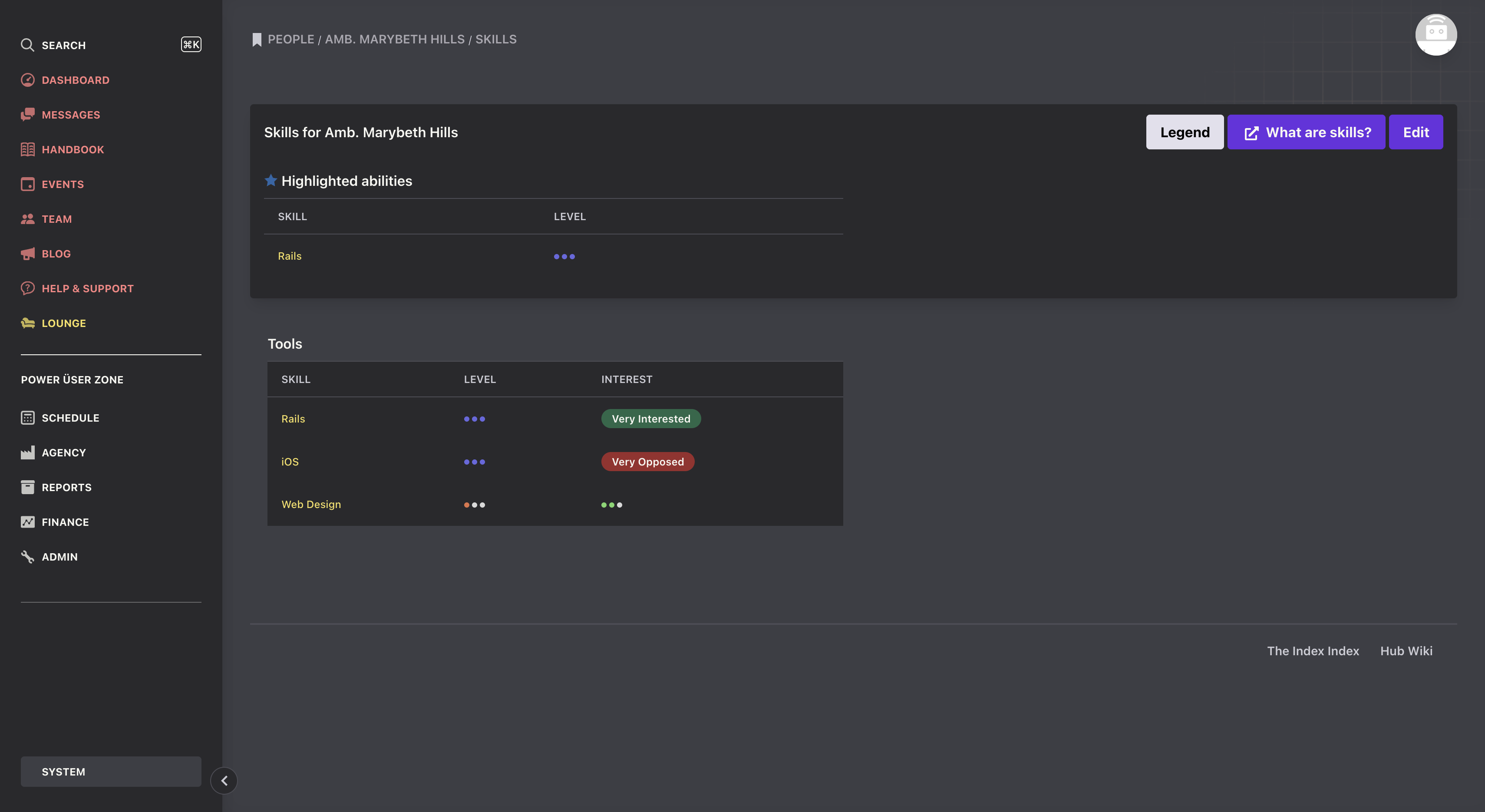
Task: Click the What are skills? button
Action: [x=1306, y=132]
